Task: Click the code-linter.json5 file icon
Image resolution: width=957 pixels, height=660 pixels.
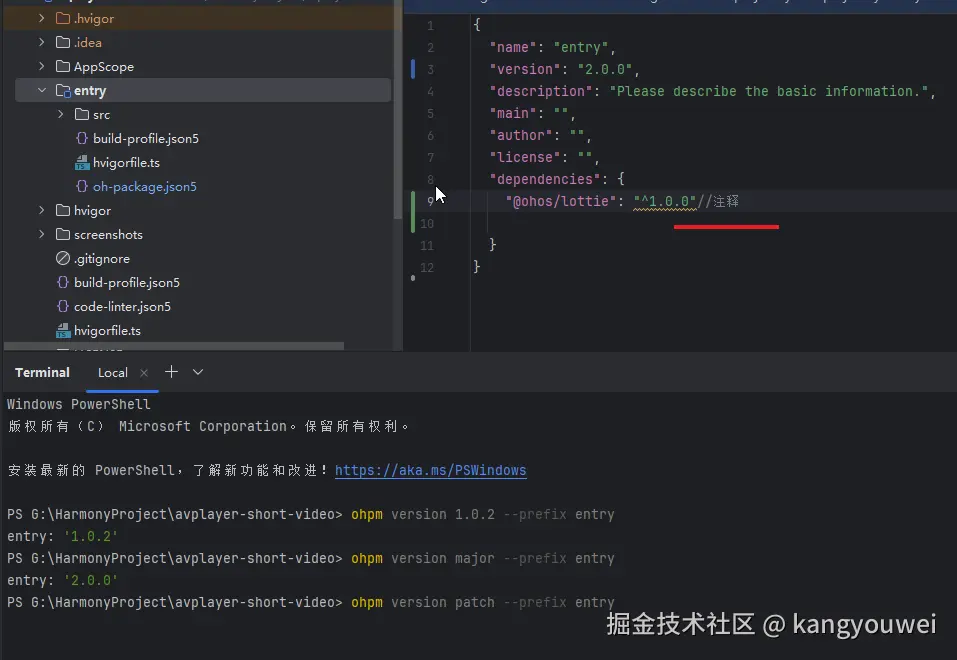Action: coord(63,306)
